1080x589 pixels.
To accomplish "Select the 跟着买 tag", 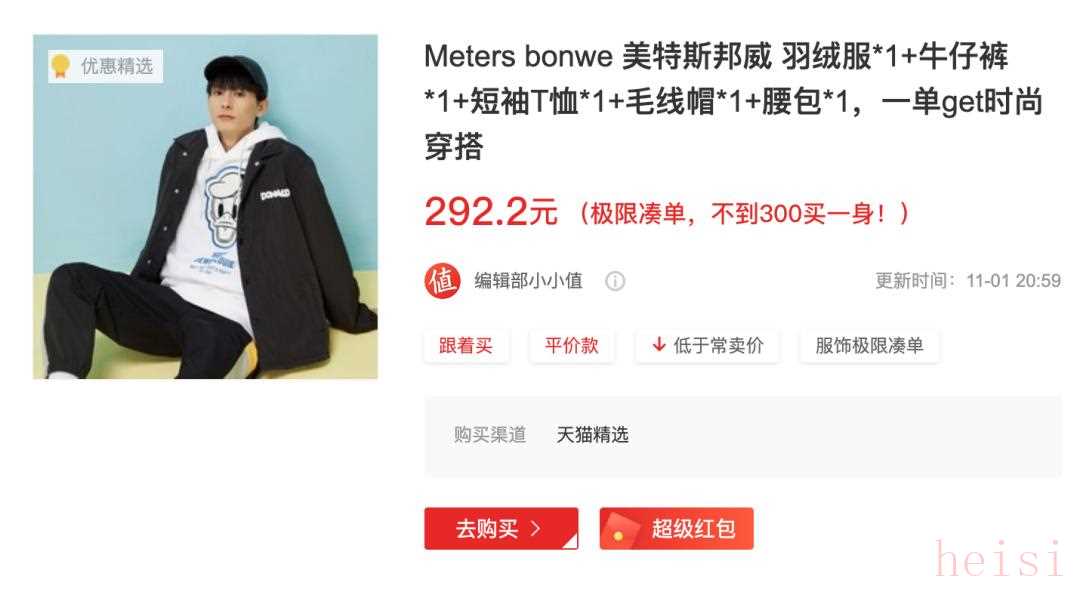I will 466,345.
